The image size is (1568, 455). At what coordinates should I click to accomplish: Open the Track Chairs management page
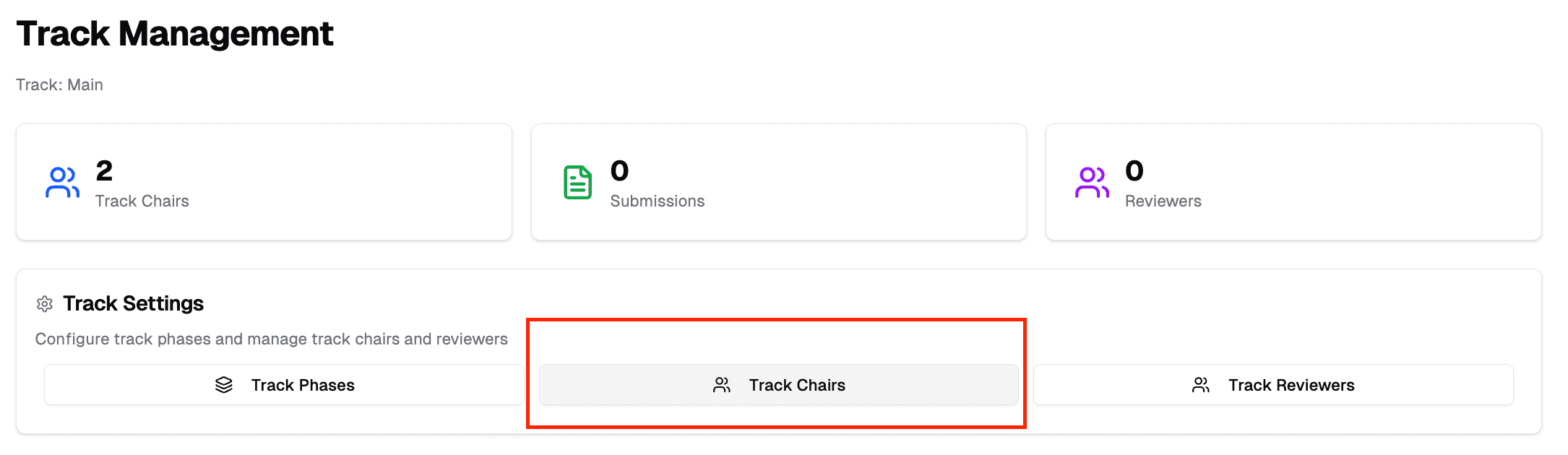778,385
